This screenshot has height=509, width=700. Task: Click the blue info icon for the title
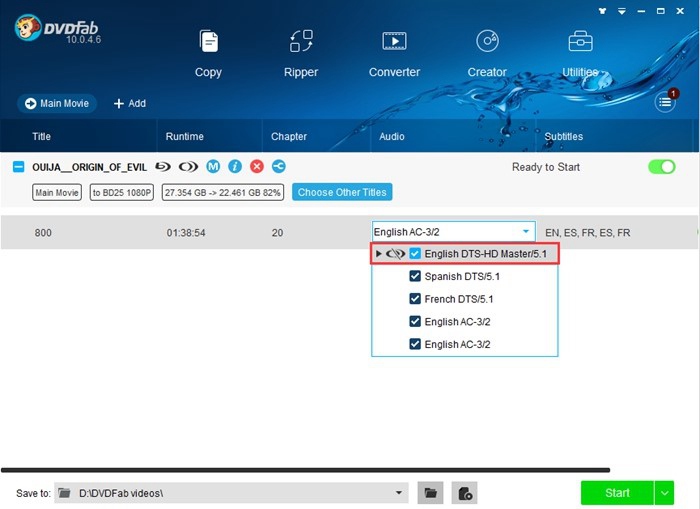tap(235, 167)
